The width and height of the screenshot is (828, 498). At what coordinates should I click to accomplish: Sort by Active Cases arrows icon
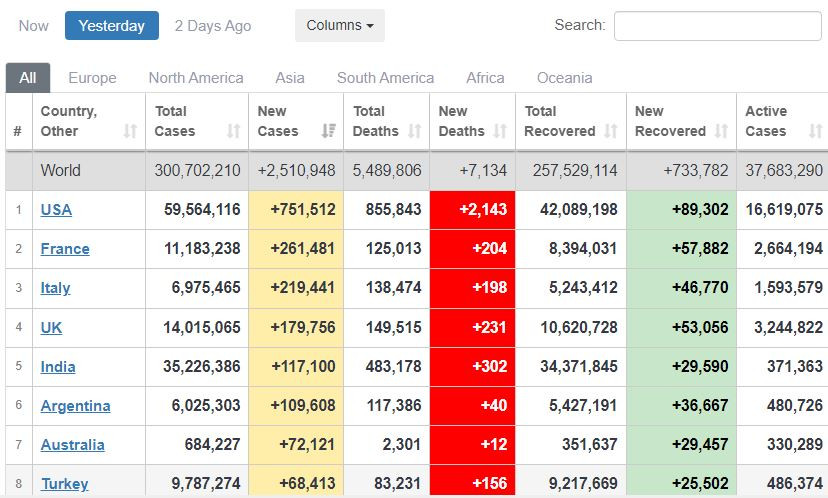pyautogui.click(x=816, y=131)
